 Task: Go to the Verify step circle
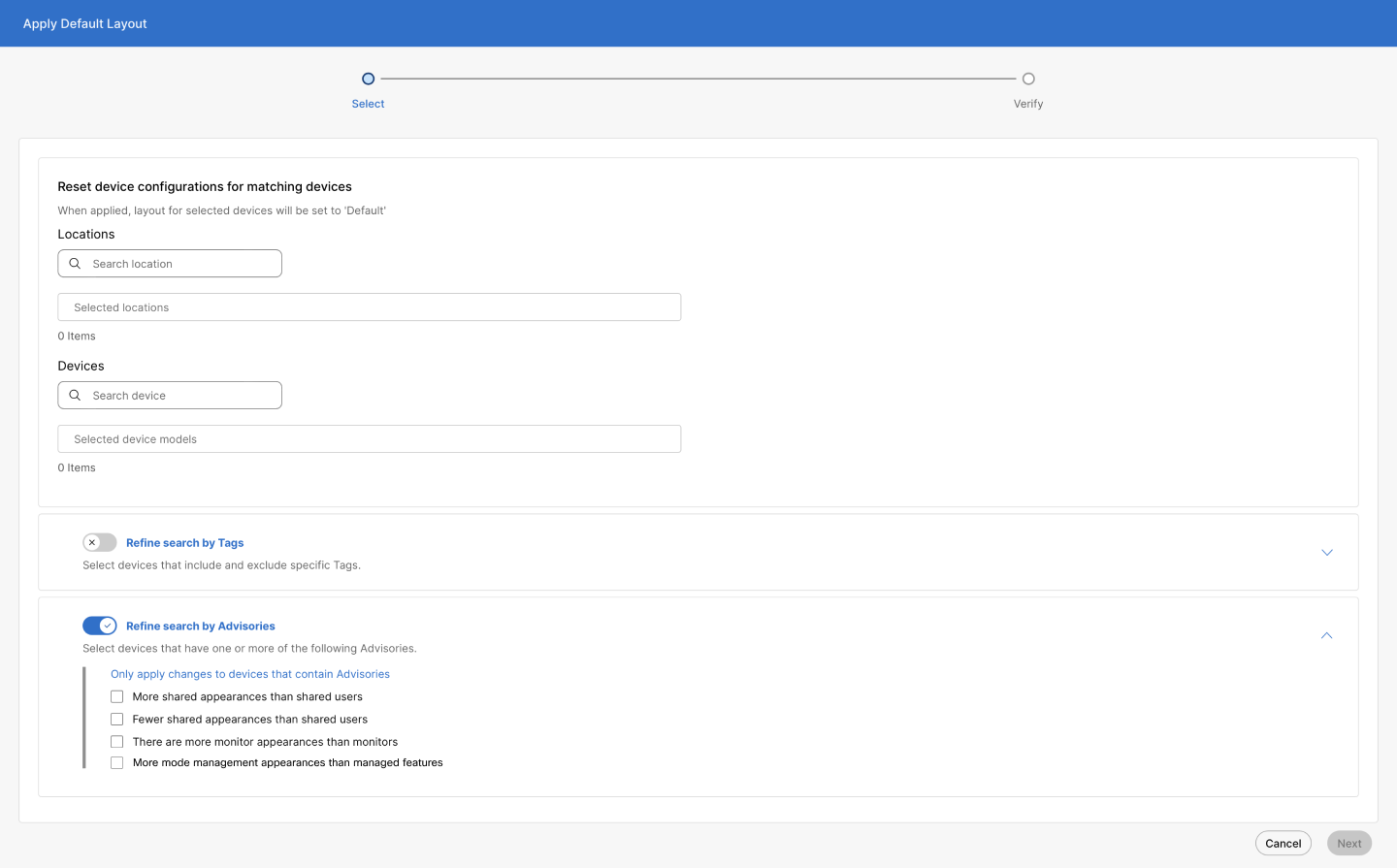[1028, 79]
